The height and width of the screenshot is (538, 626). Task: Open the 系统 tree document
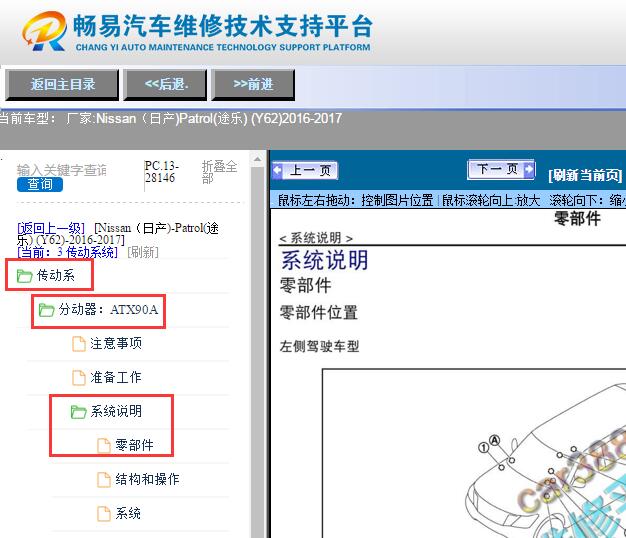click(128, 514)
